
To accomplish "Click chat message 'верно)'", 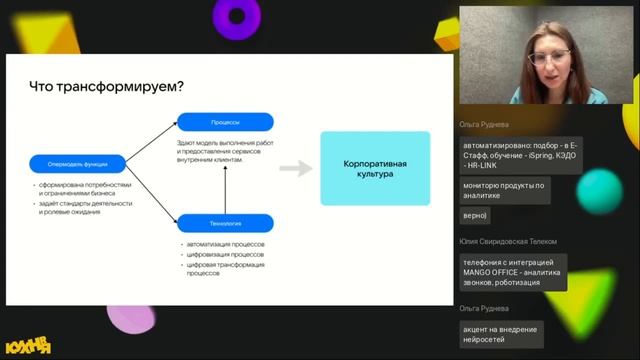I will coord(475,216).
